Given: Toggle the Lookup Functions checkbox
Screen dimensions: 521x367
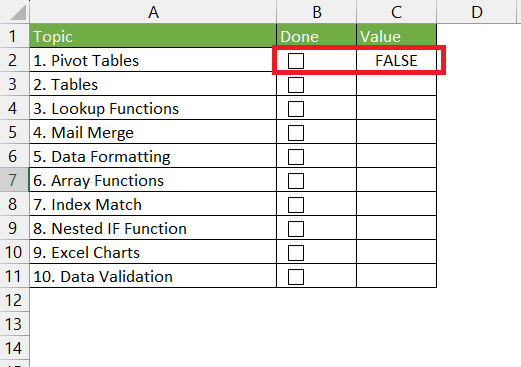Looking at the screenshot, I should (x=296, y=109).
